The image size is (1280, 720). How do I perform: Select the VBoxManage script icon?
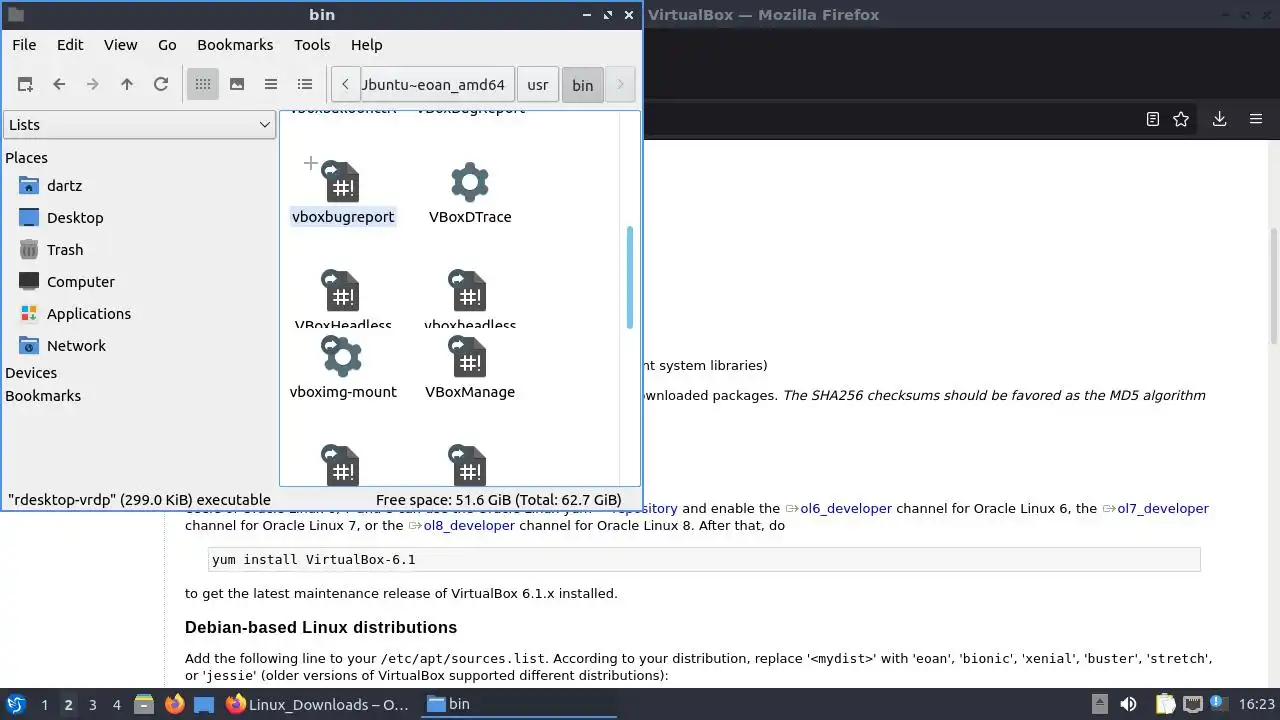(469, 356)
